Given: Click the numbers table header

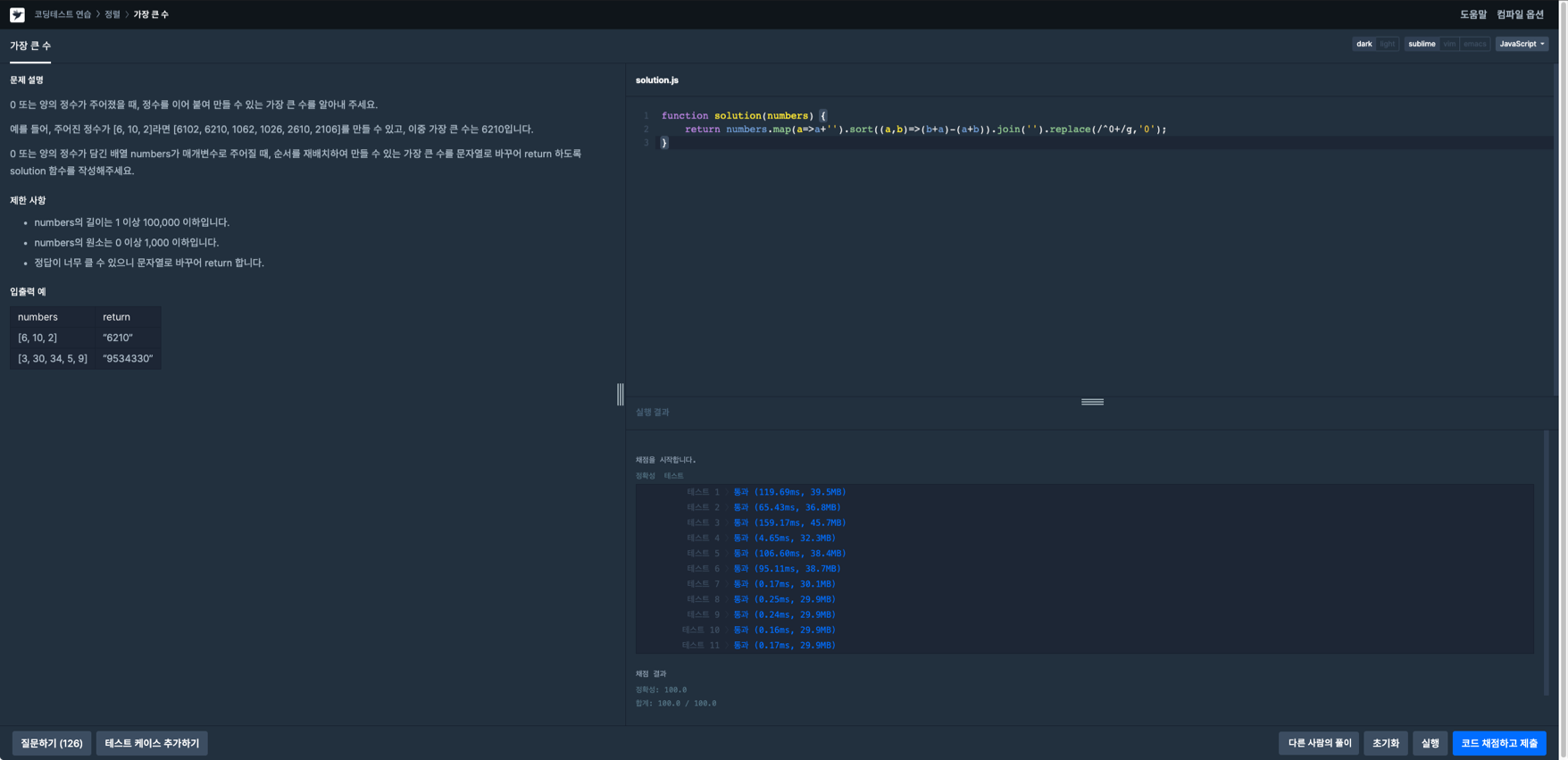Looking at the screenshot, I should (x=53, y=317).
